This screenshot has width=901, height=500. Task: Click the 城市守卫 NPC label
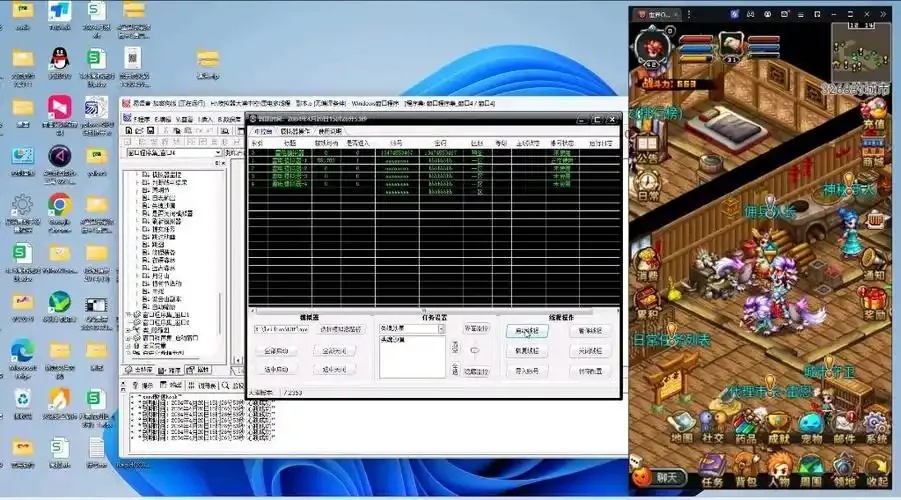click(828, 371)
